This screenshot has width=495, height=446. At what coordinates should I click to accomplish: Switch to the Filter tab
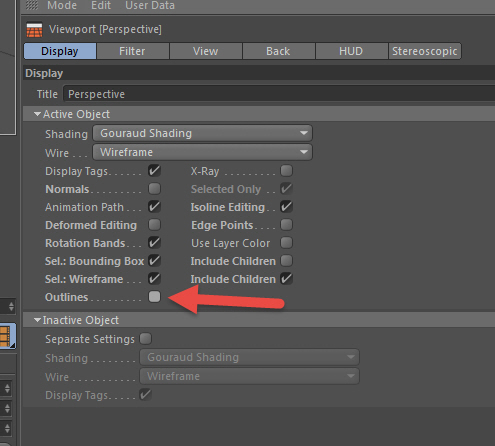pos(132,51)
